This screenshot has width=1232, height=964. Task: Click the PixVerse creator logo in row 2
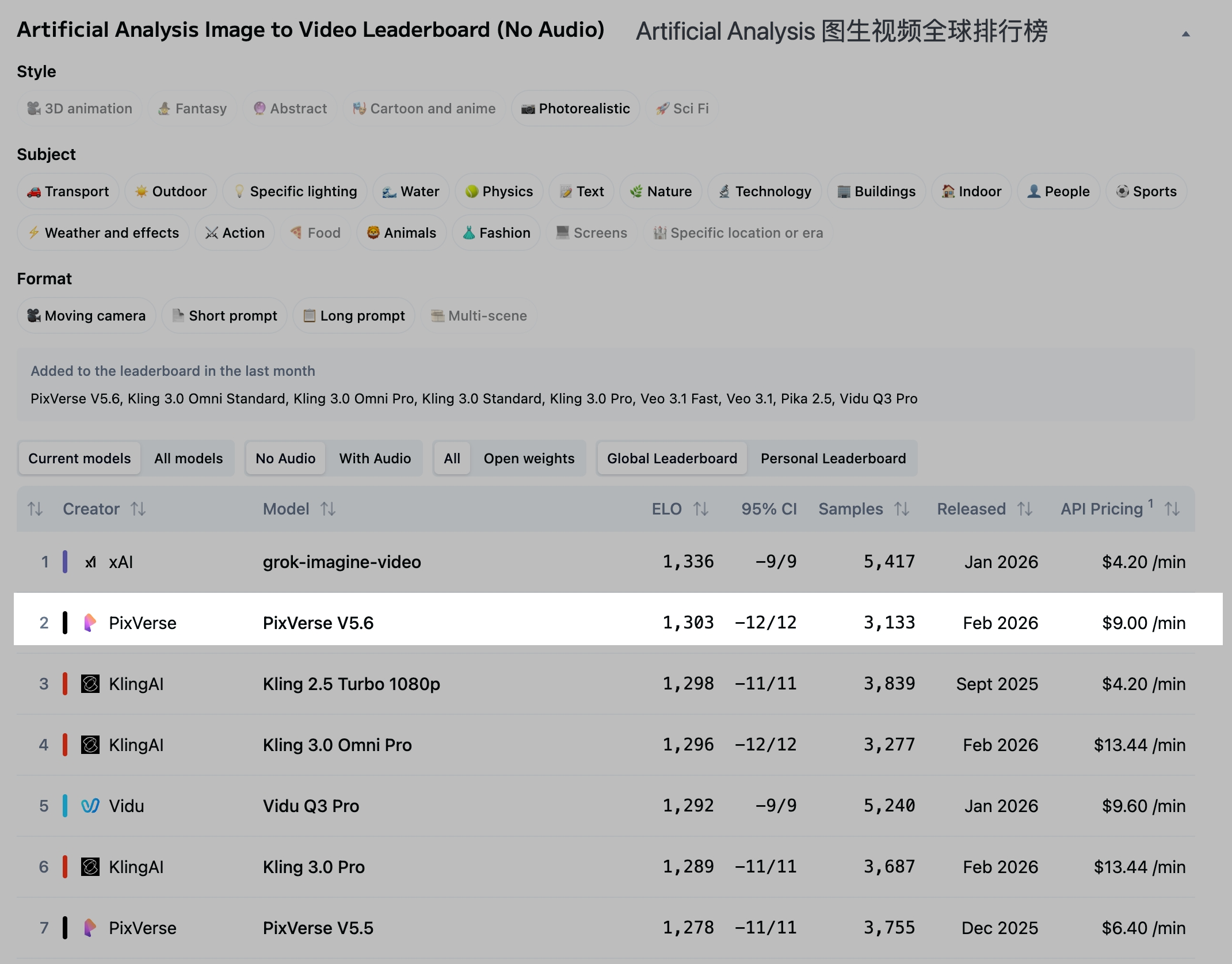point(89,623)
